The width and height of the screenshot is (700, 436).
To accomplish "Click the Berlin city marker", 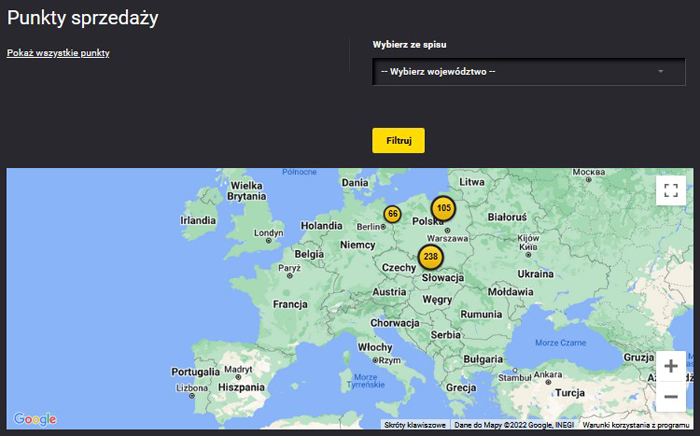I will [379, 227].
